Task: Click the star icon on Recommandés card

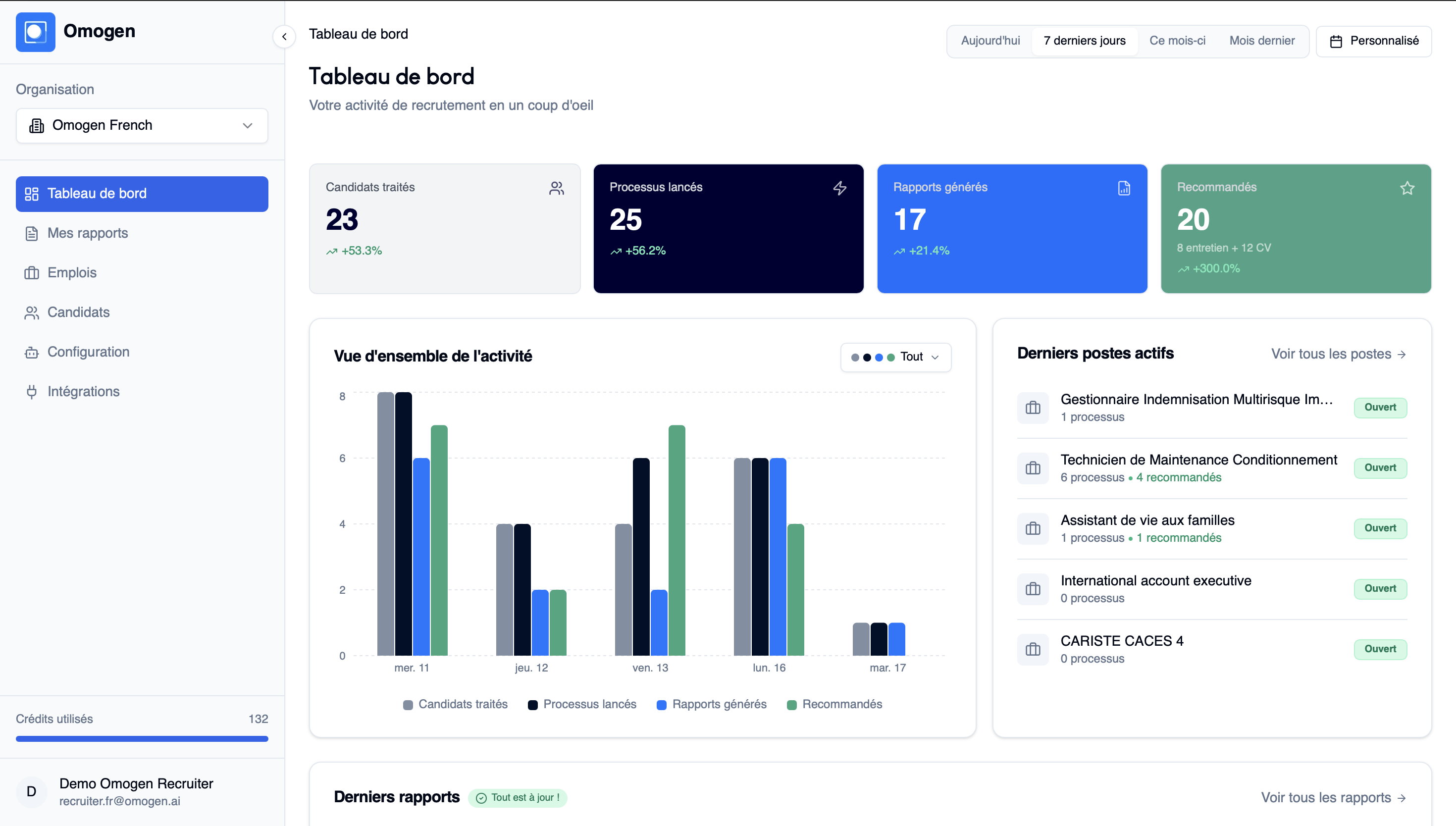Action: click(x=1406, y=188)
